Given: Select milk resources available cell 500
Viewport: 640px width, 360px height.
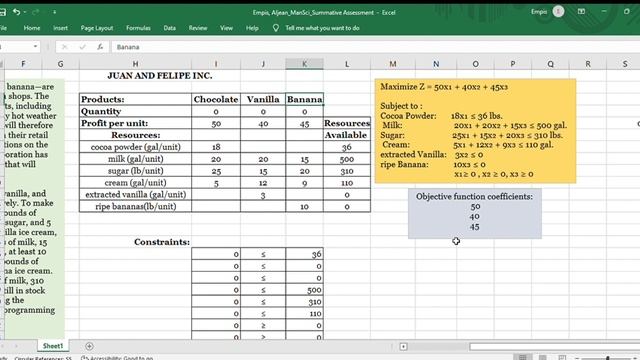Looking at the screenshot, I should pos(347,159).
